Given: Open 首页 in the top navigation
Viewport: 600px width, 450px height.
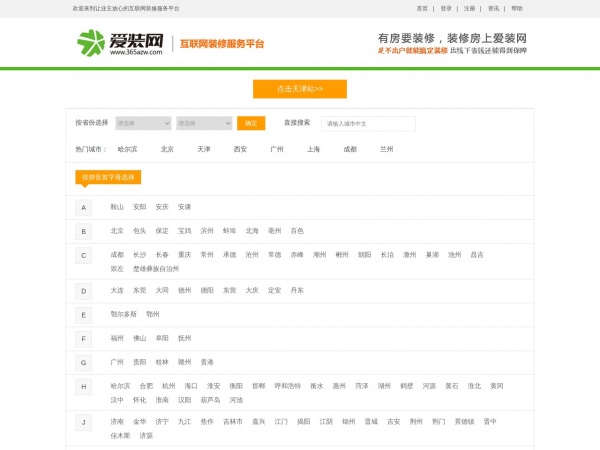Looking at the screenshot, I should point(422,8).
